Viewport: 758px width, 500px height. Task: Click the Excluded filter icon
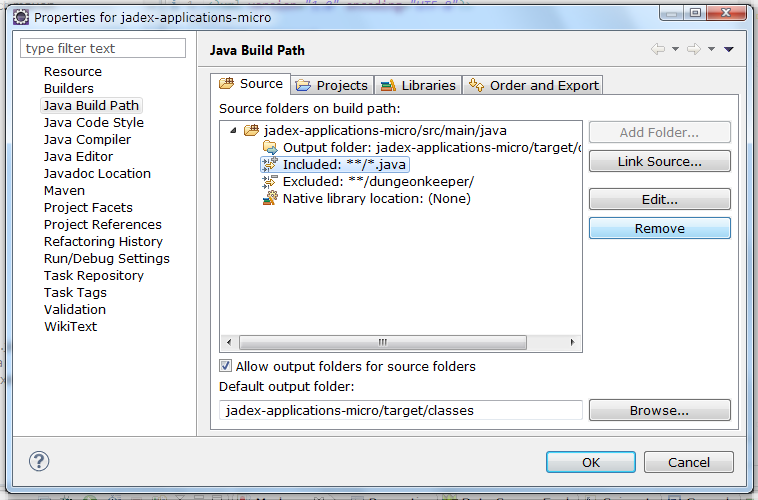(x=269, y=182)
